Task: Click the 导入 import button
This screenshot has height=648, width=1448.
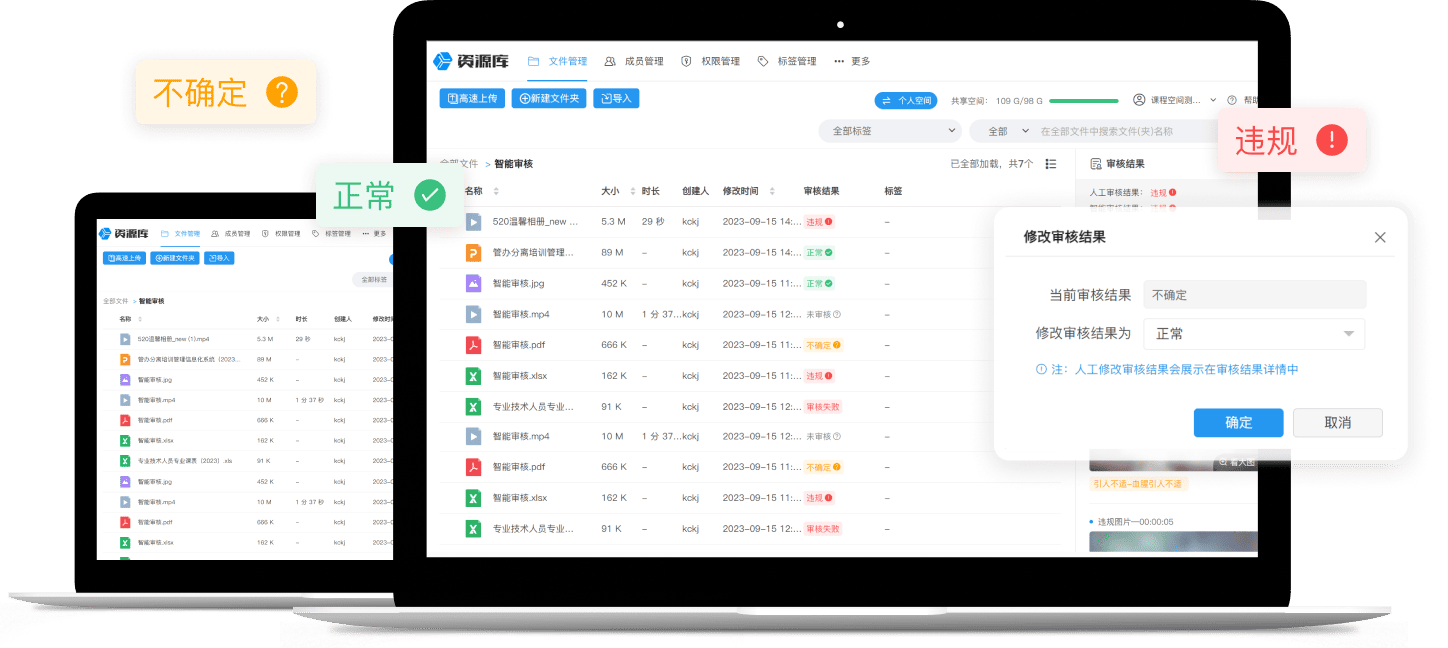Action: point(616,98)
